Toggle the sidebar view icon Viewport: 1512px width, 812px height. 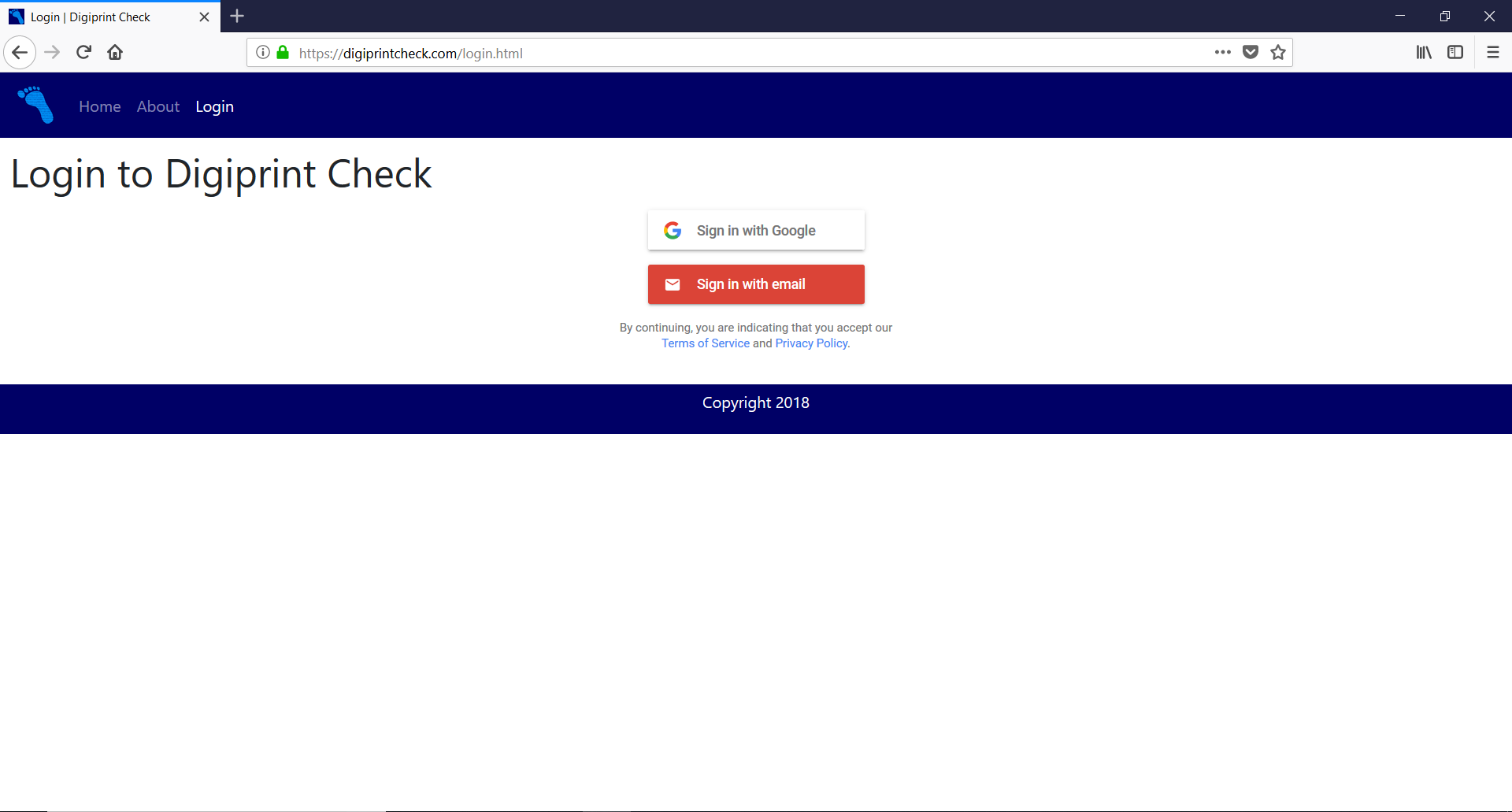(1455, 53)
